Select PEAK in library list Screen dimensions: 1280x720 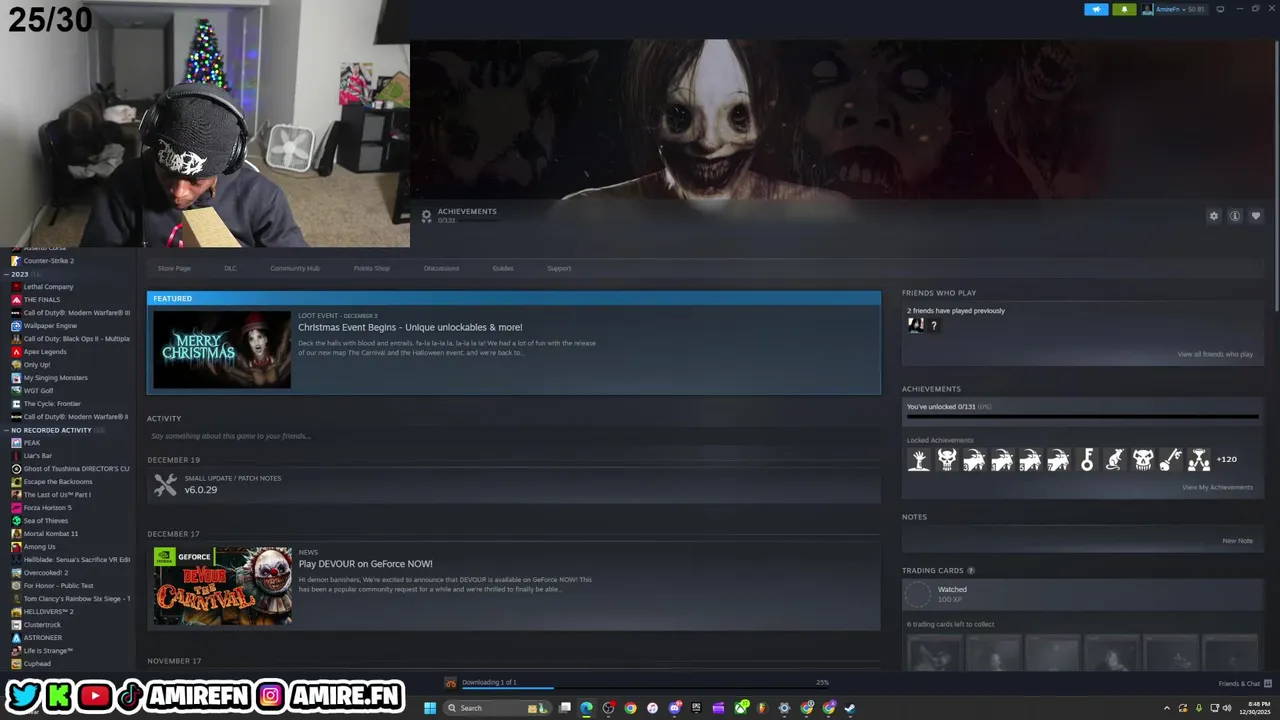(32, 443)
